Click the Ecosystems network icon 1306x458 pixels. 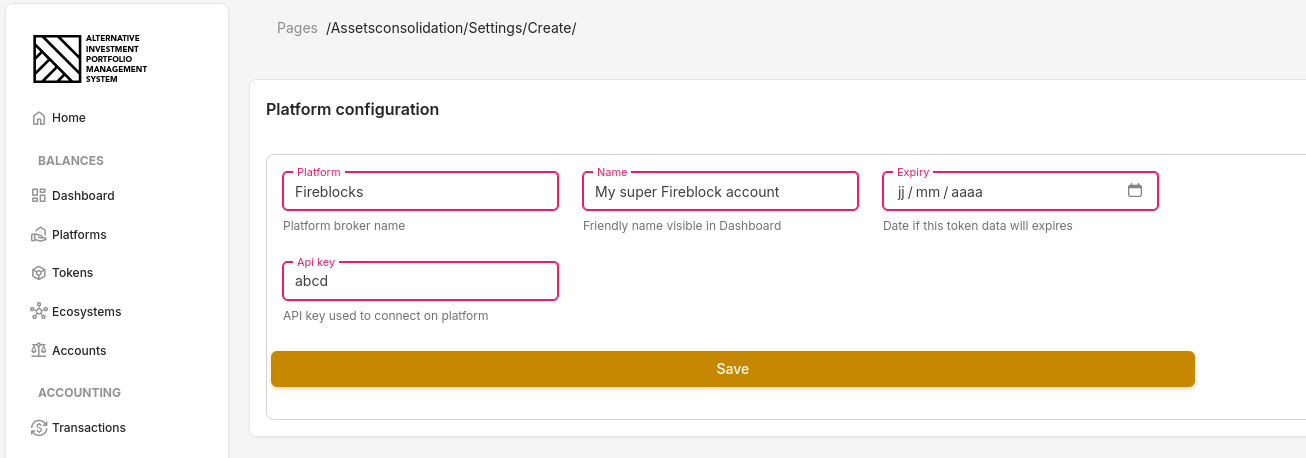click(x=39, y=312)
